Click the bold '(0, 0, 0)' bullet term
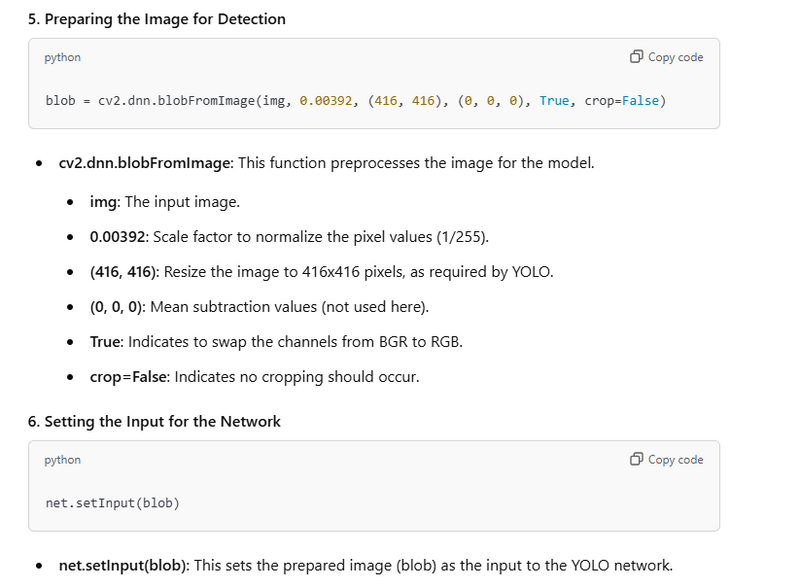This screenshot has height=585, width=800. (x=116, y=307)
